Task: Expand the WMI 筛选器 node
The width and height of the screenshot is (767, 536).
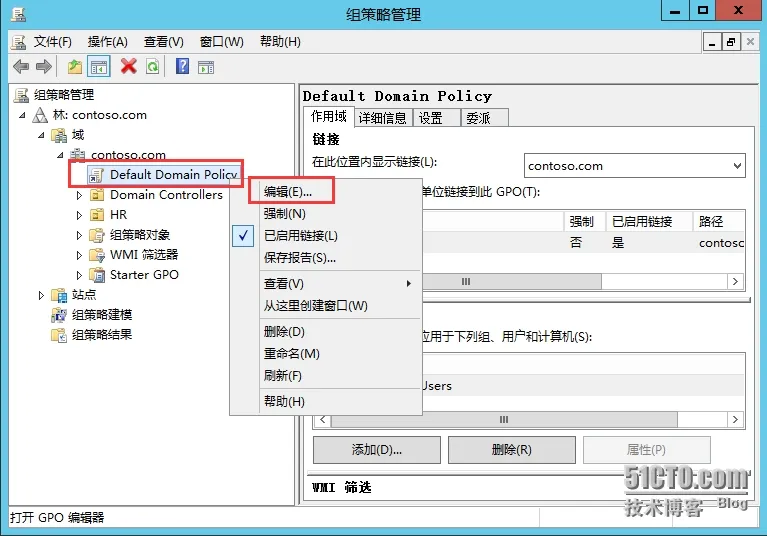Action: pyautogui.click(x=79, y=255)
